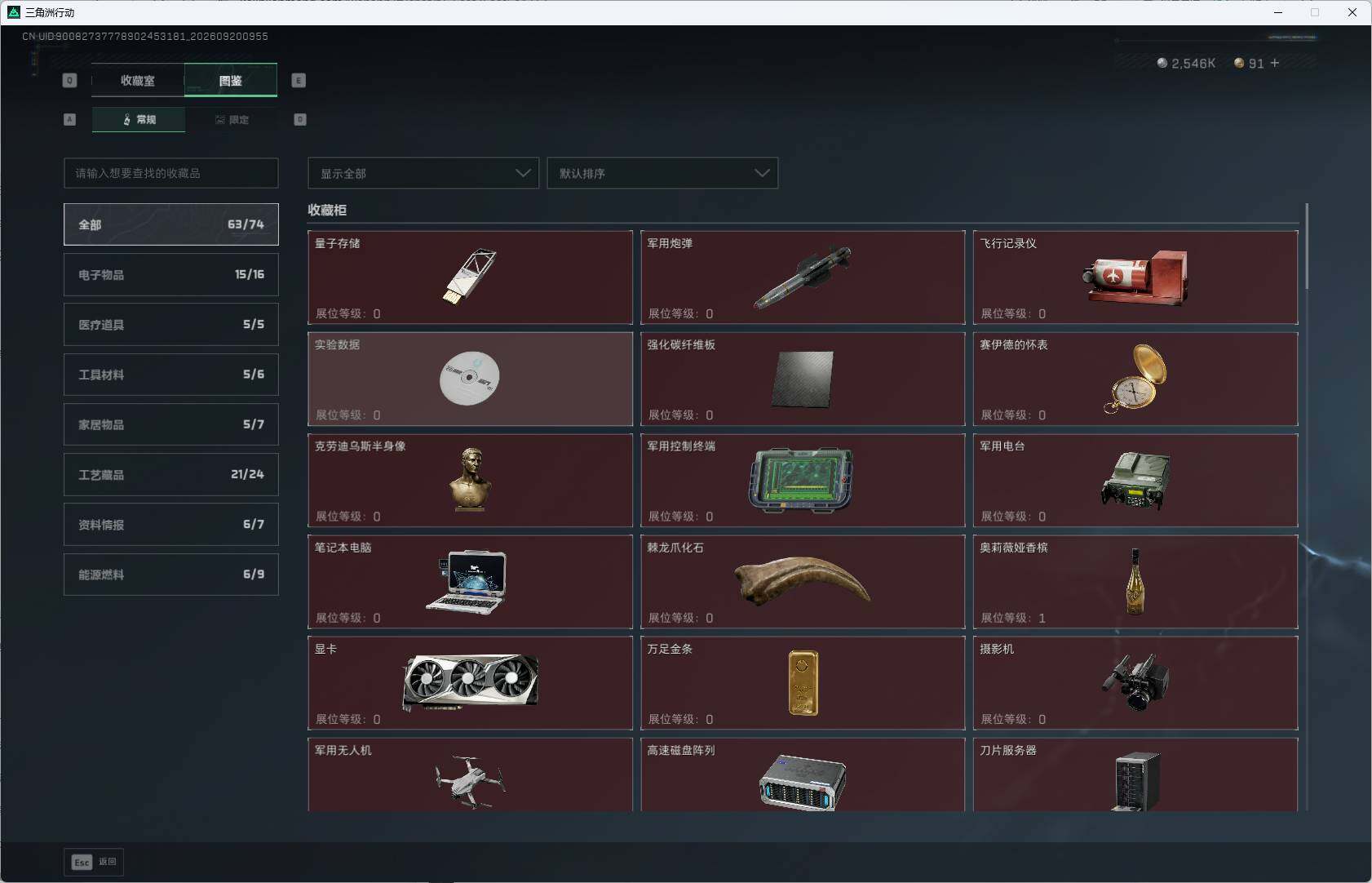The height and width of the screenshot is (883, 1372).
Task: Select the 工艺藏品 category
Action: [x=171, y=474]
